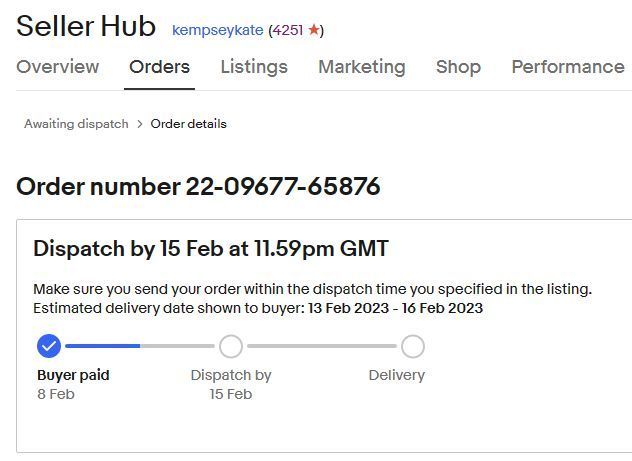
Task: Open the Marketing tab
Action: click(362, 67)
